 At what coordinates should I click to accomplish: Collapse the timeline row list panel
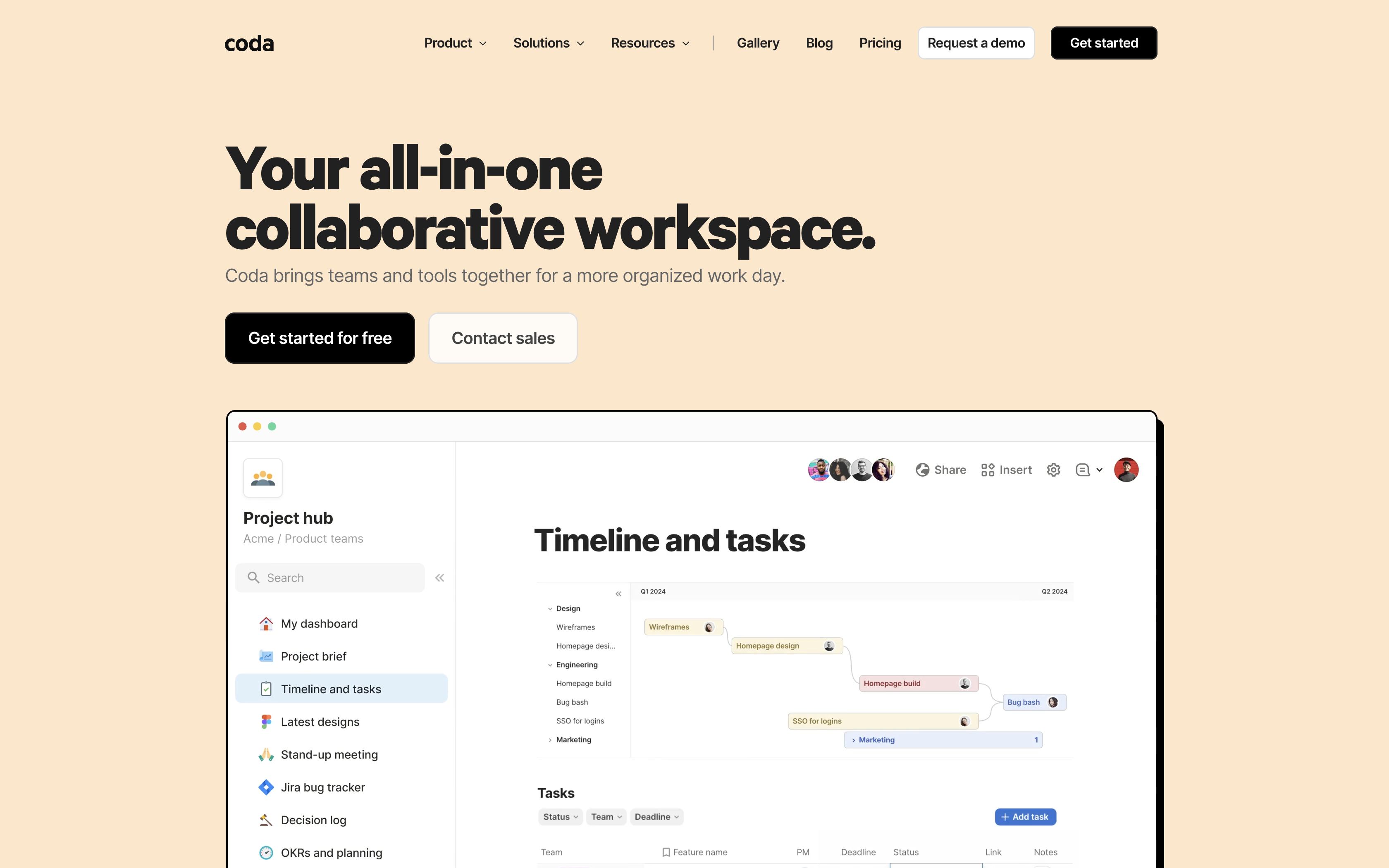618,594
